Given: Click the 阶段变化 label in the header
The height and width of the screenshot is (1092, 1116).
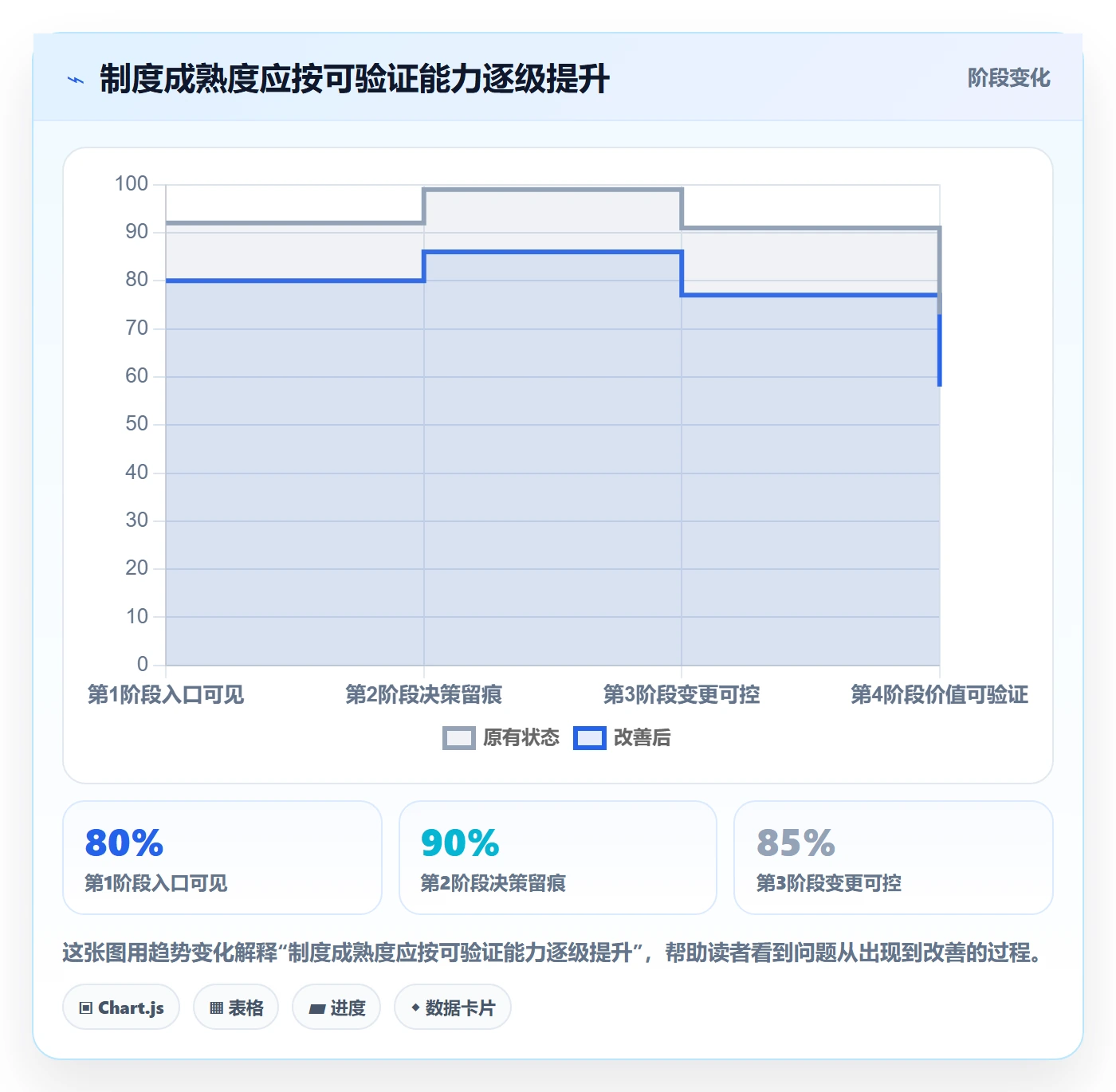Looking at the screenshot, I should 1008,78.
